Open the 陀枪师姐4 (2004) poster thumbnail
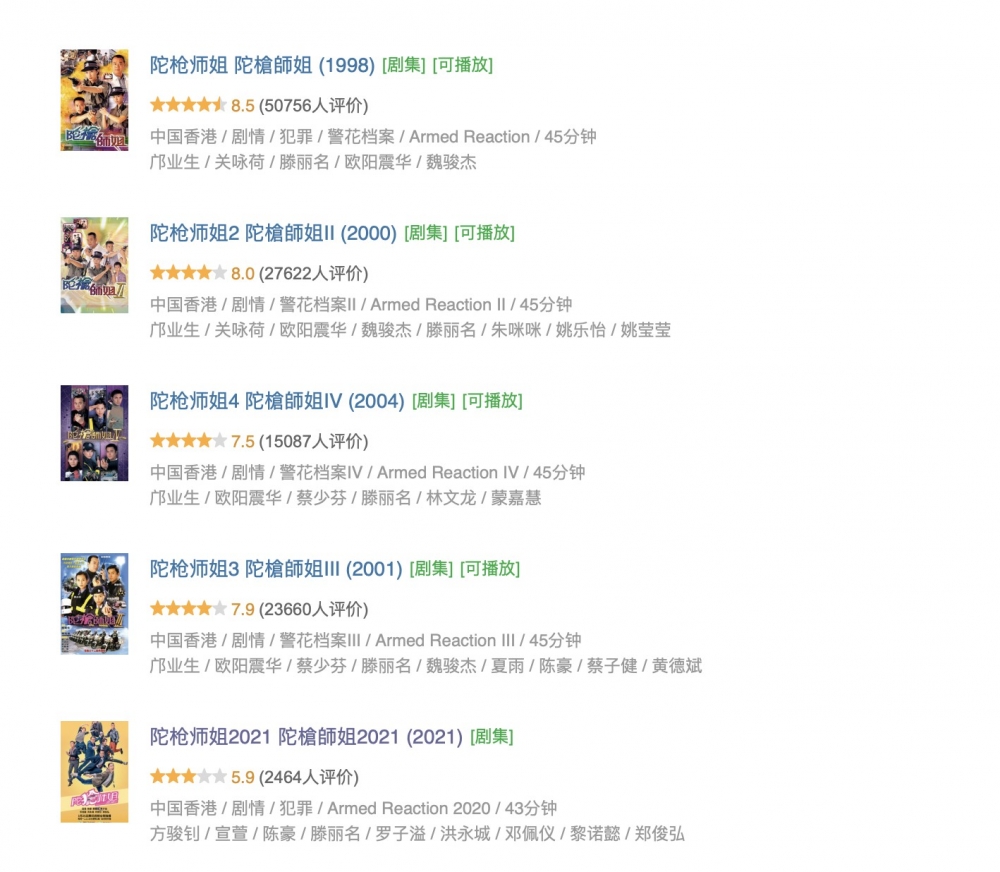The height and width of the screenshot is (872, 1000). [94, 433]
